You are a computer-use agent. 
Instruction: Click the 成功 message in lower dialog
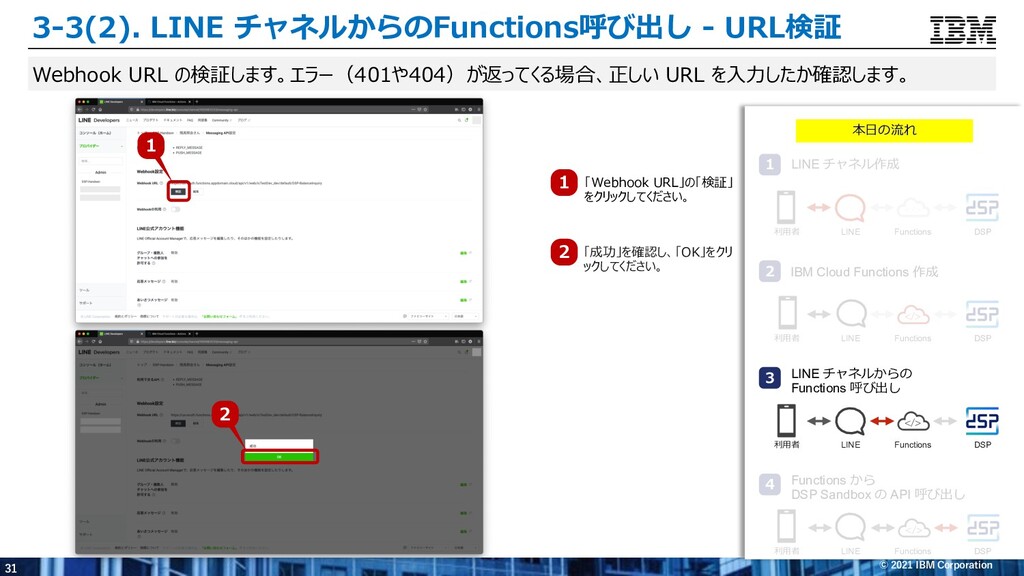click(253, 445)
